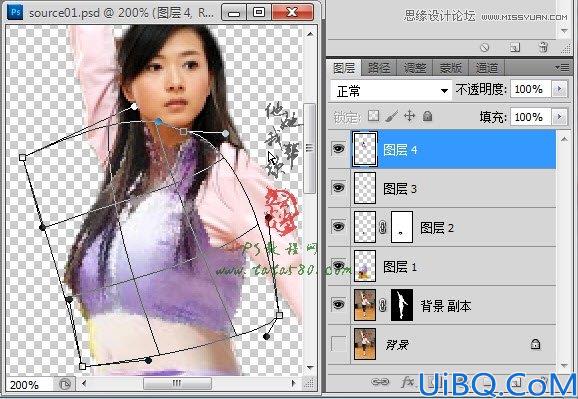Click the 背景 layer name
Viewport: 578px width, 399px height.
pyautogui.click(x=397, y=345)
